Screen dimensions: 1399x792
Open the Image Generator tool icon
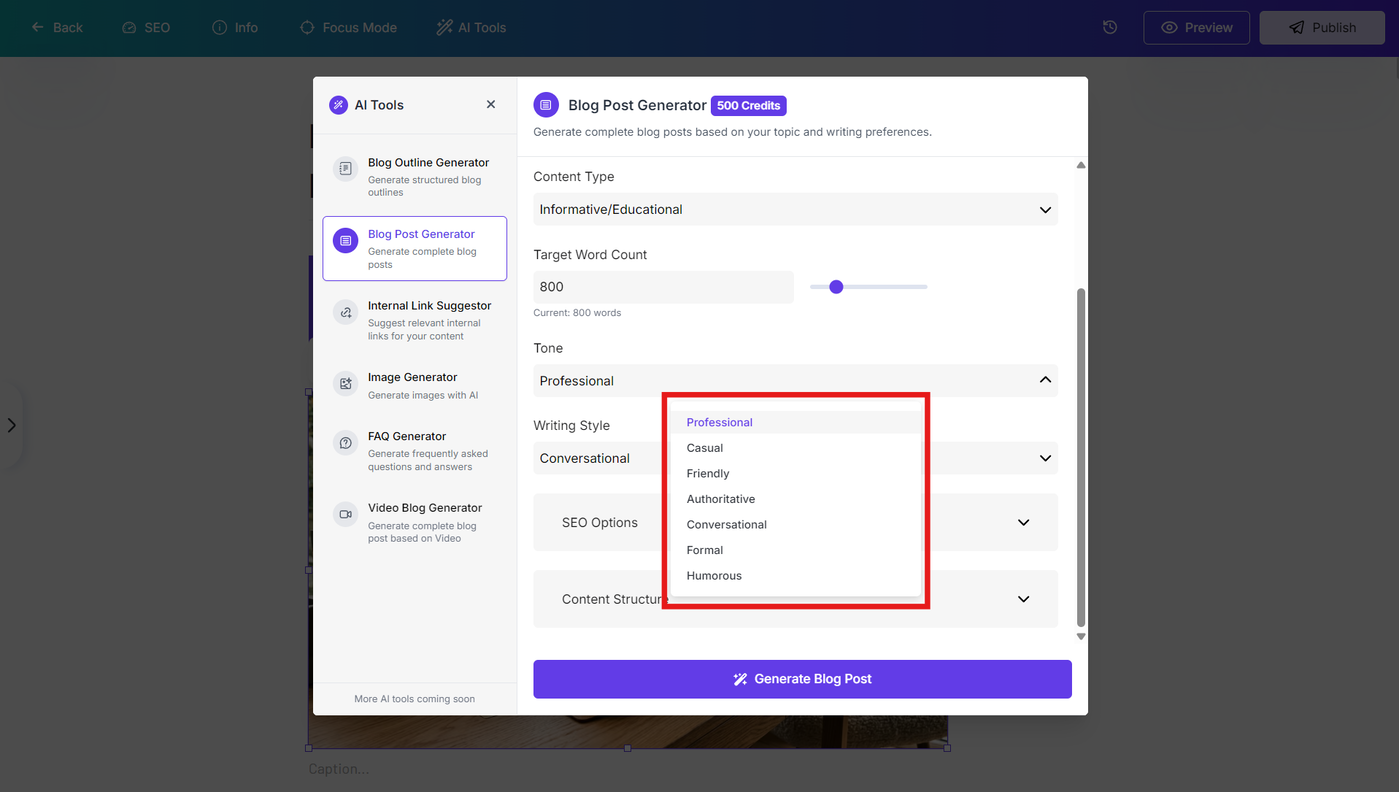point(345,383)
